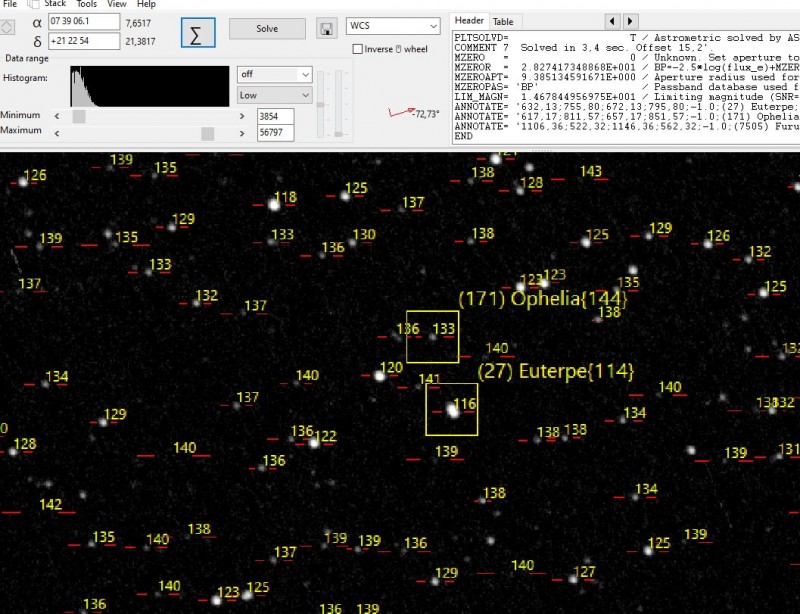
Task: Open the File menu
Action: [10, 4]
